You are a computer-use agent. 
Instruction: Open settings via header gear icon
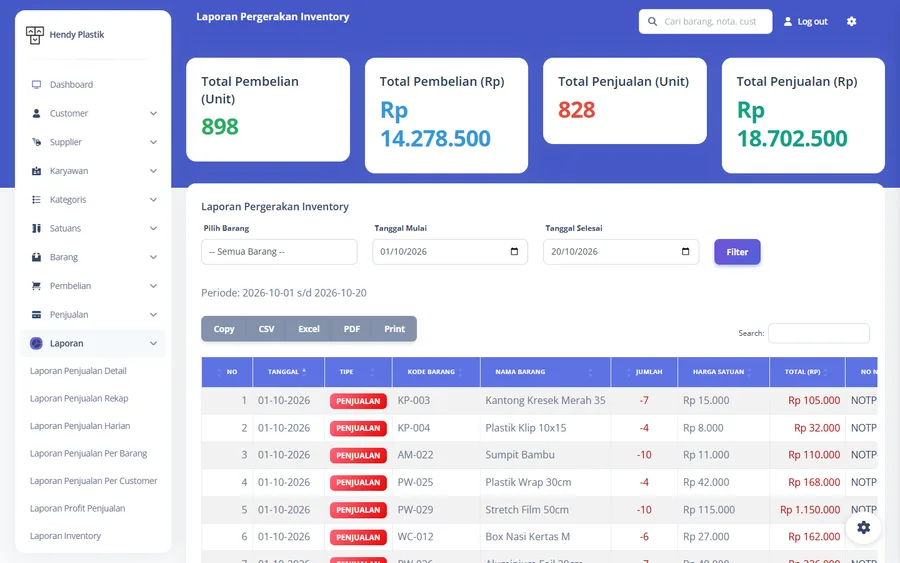tap(851, 21)
